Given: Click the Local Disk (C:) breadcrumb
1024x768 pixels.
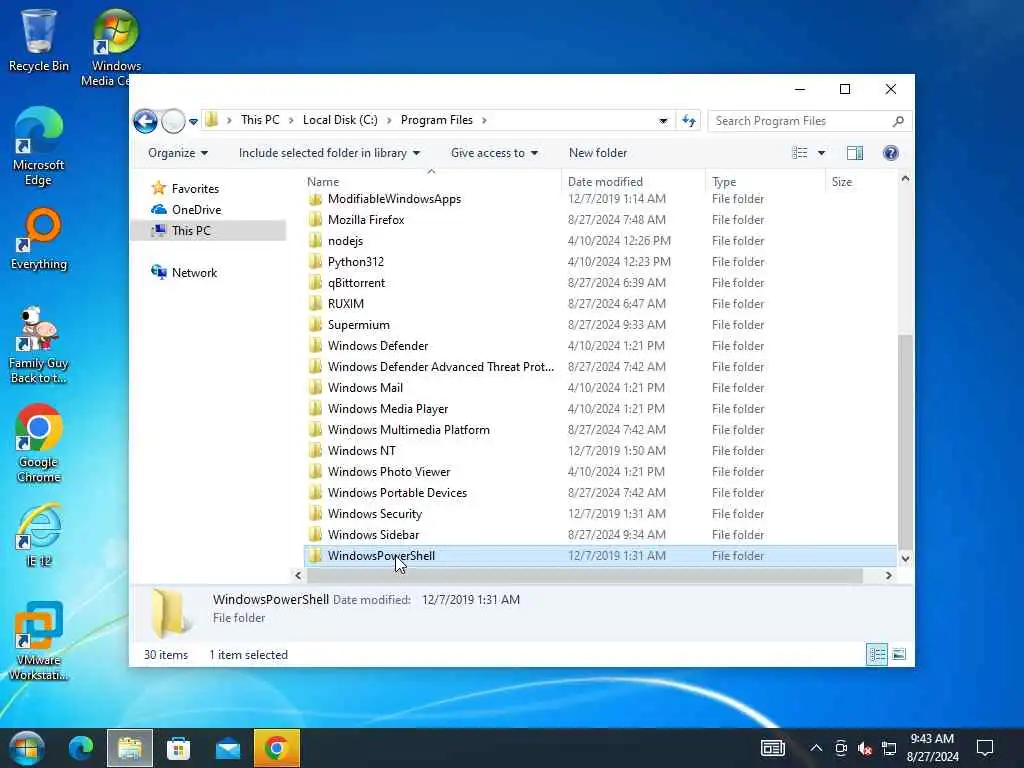Looking at the screenshot, I should 340,120.
